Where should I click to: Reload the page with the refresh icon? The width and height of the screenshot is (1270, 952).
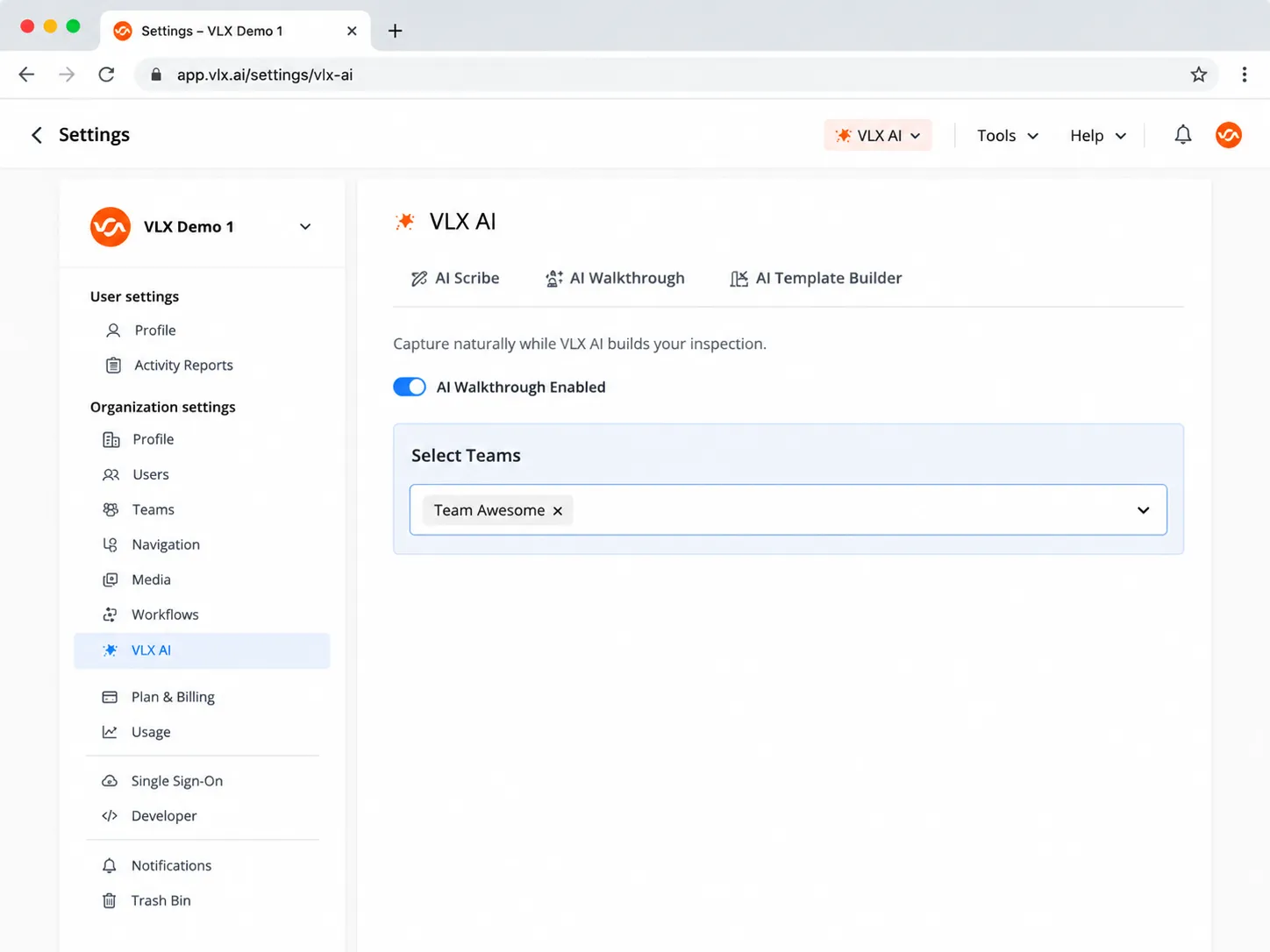point(106,75)
